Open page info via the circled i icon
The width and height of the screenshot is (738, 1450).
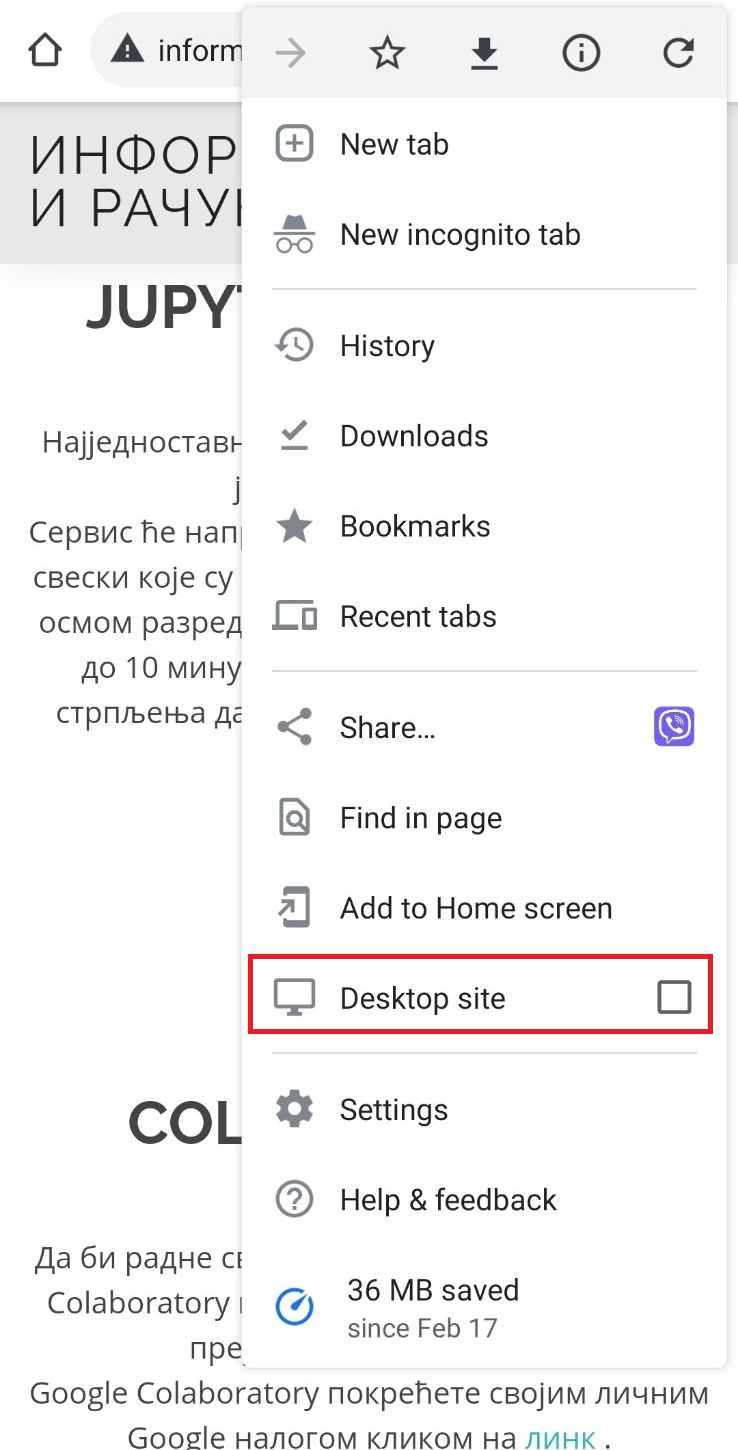point(581,54)
